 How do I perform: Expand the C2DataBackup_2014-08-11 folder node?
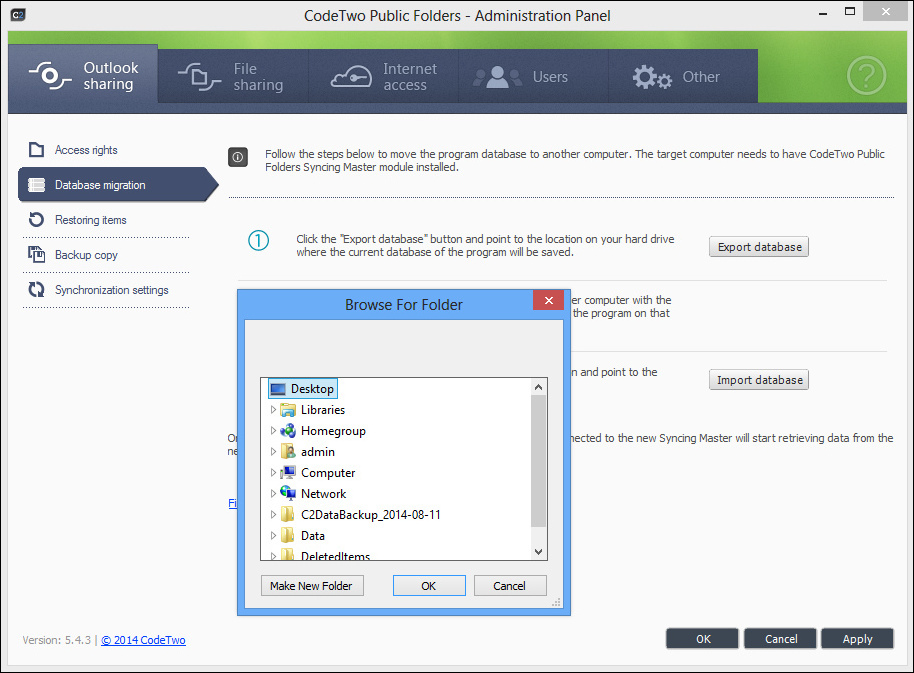coord(273,515)
